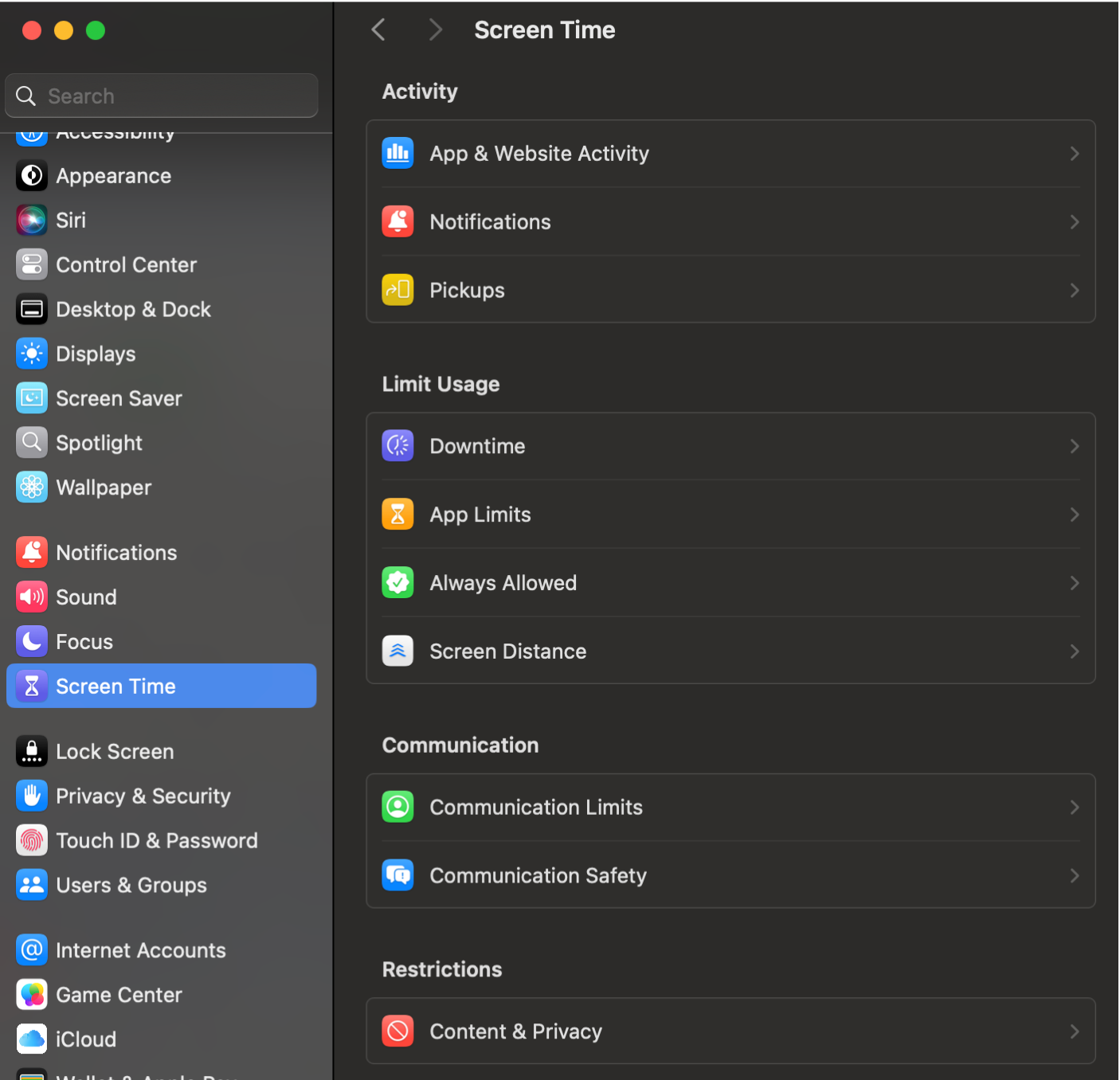Click inside the Search field
1120x1080 pixels.
[x=160, y=96]
